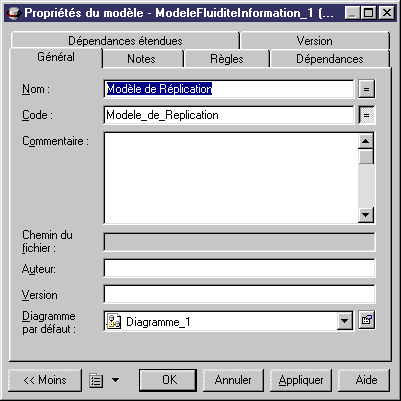
Task: Click into the Auteur text field
Action: point(239,268)
